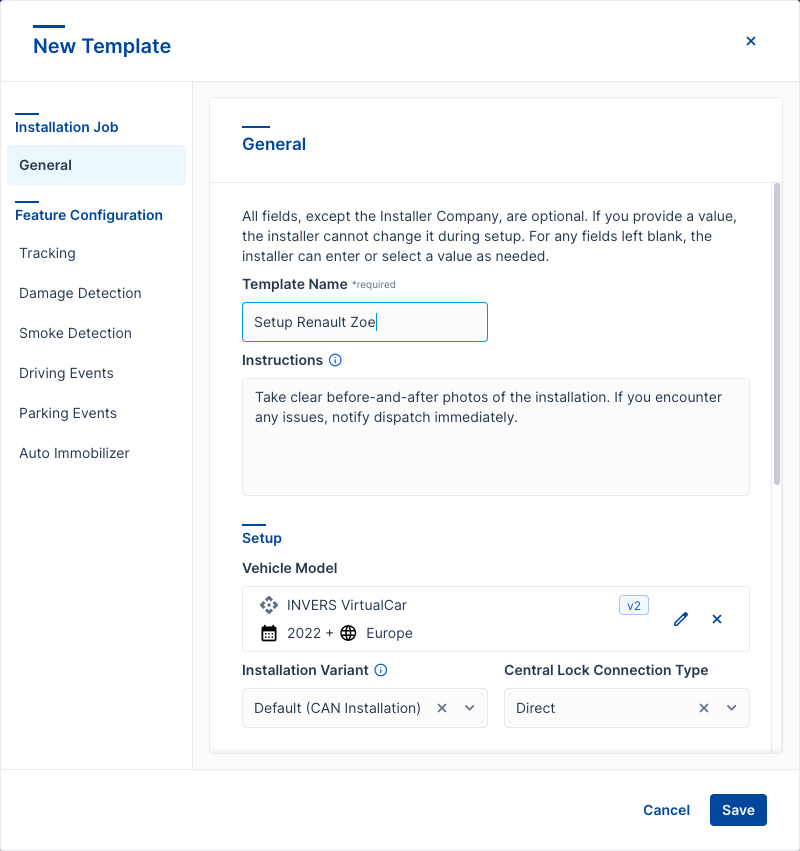Image resolution: width=800 pixels, height=851 pixels.
Task: Click the v2 badge on the vehicle model
Action: [x=634, y=605]
